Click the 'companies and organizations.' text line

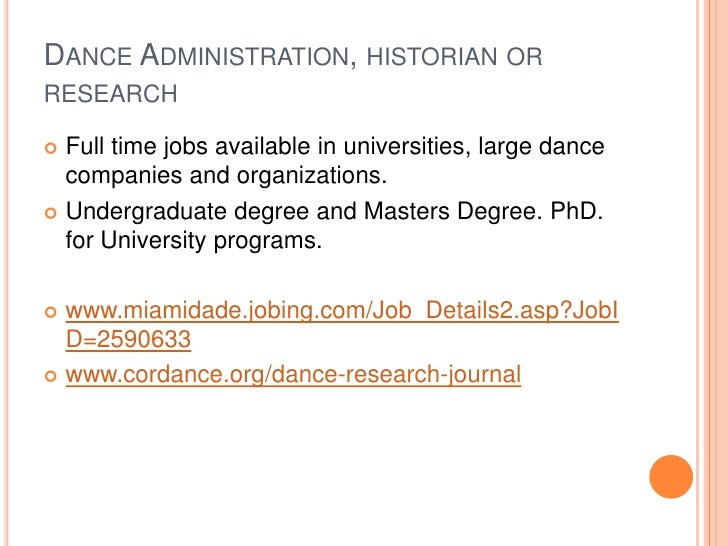coord(226,176)
